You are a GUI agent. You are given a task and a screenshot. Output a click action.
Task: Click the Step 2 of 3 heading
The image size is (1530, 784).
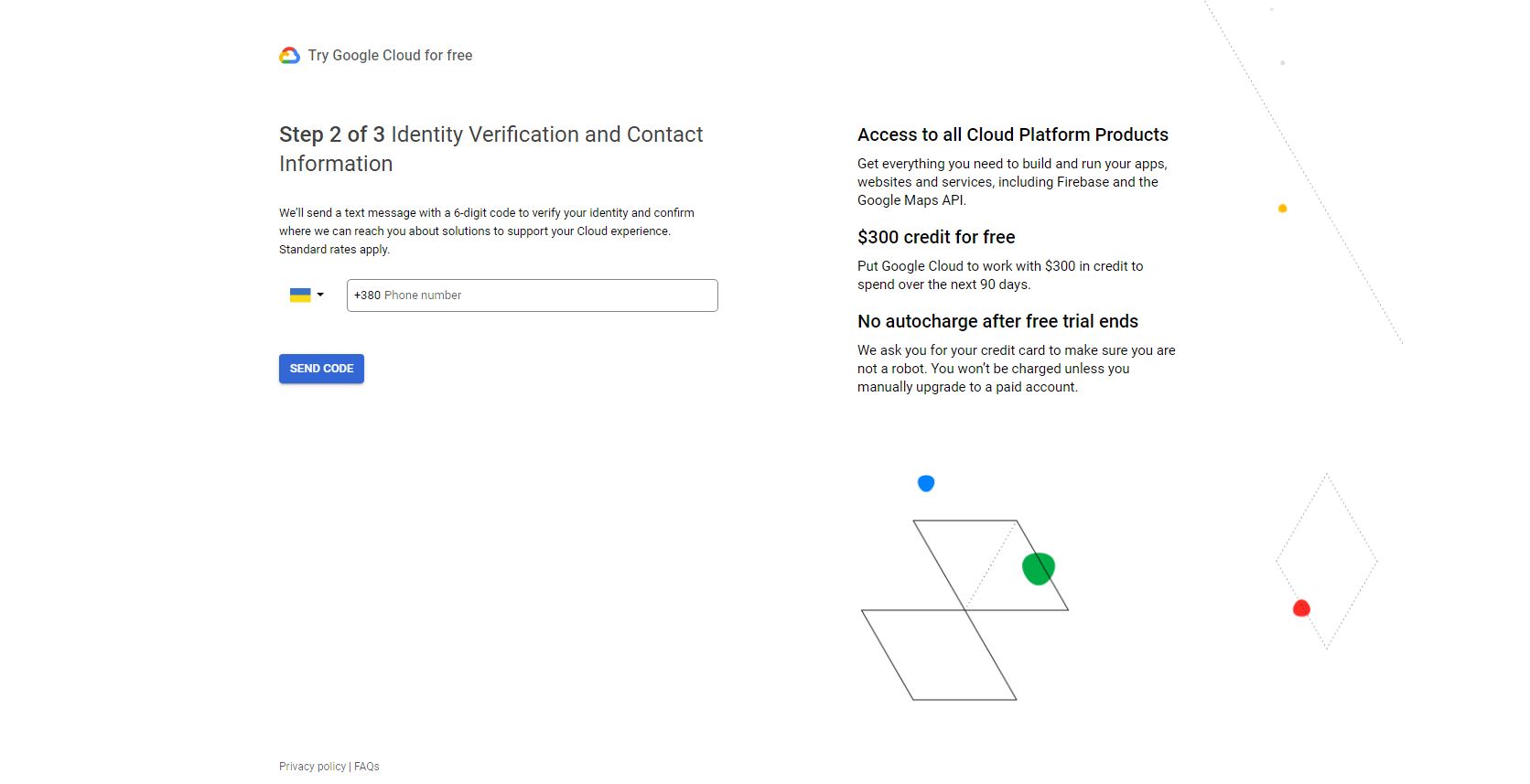coord(491,149)
